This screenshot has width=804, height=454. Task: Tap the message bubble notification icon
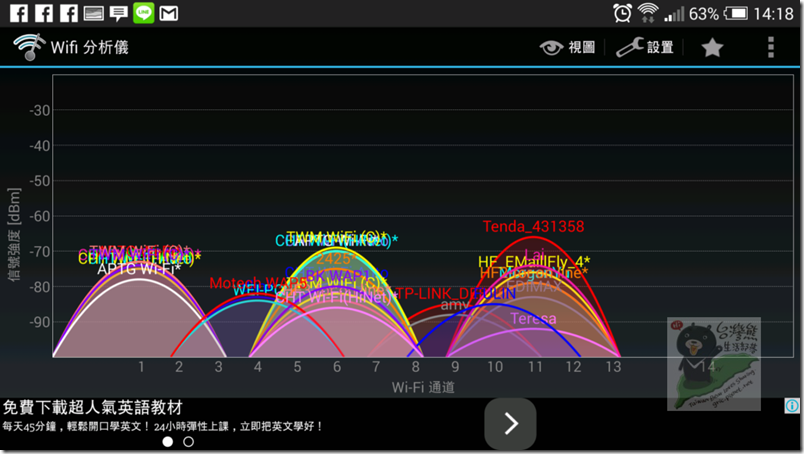pyautogui.click(x=118, y=14)
